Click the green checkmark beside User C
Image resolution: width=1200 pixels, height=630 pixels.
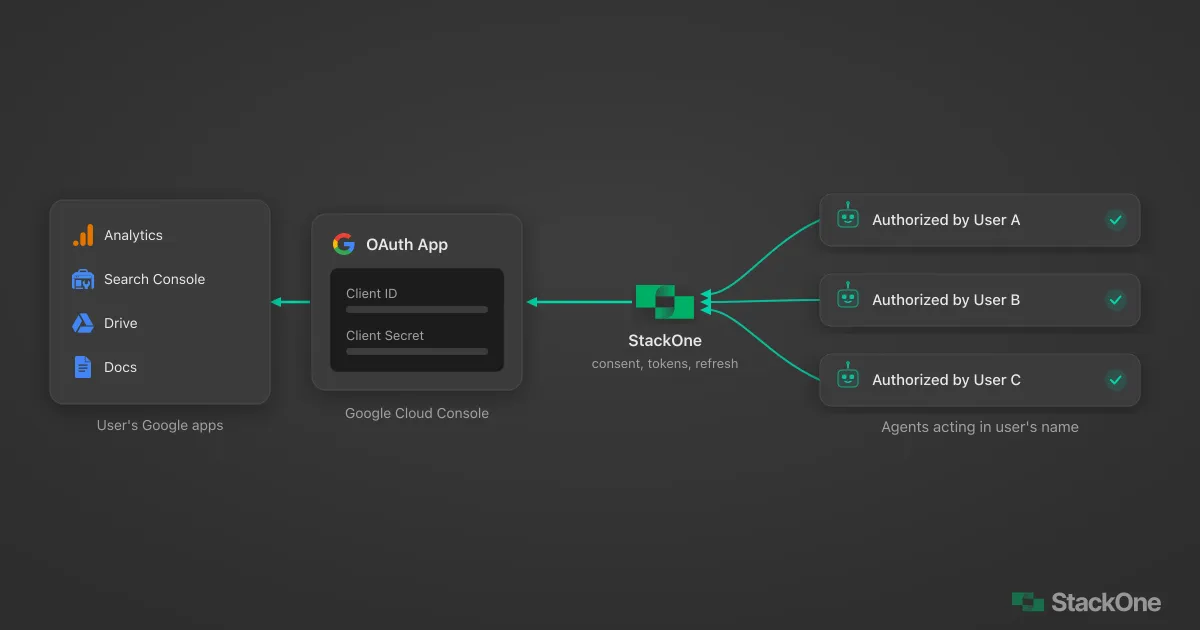[1116, 380]
